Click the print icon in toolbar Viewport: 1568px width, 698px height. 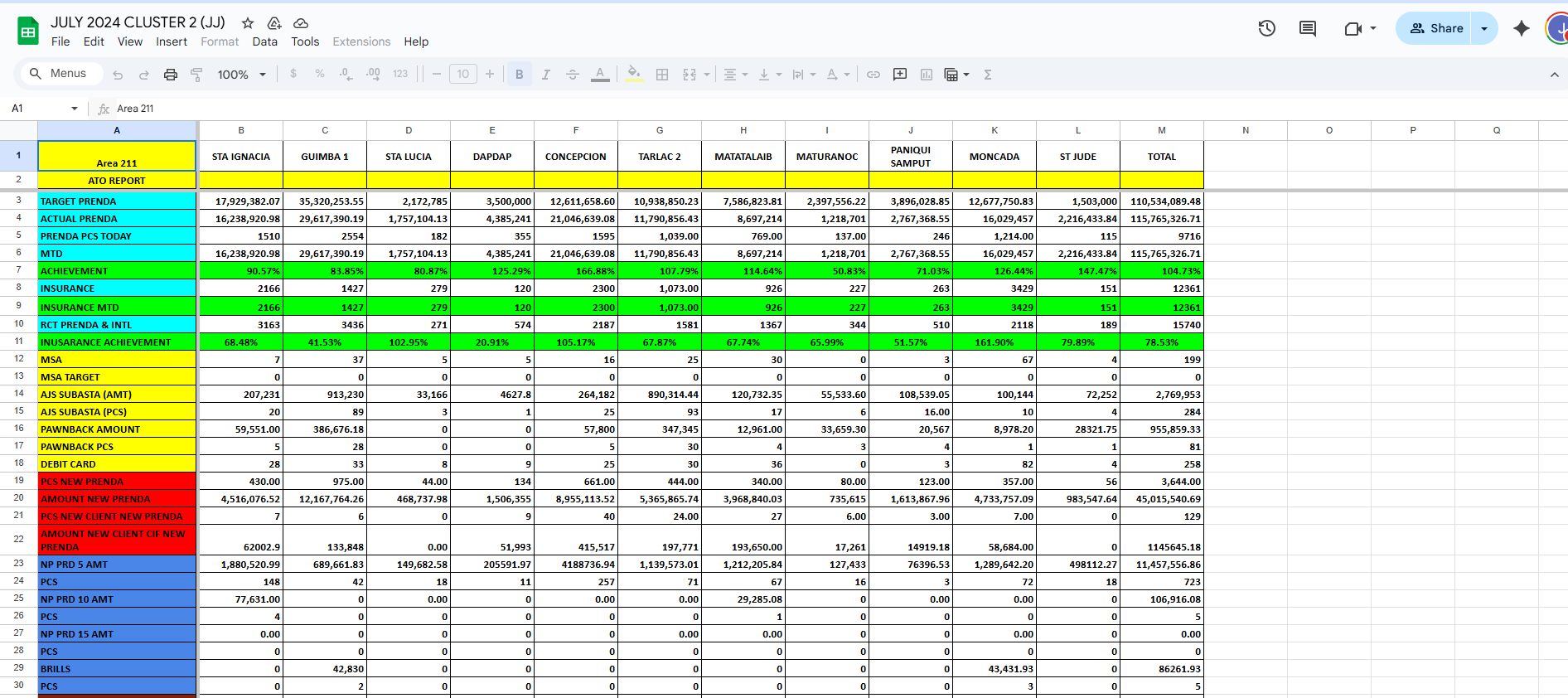[171, 75]
